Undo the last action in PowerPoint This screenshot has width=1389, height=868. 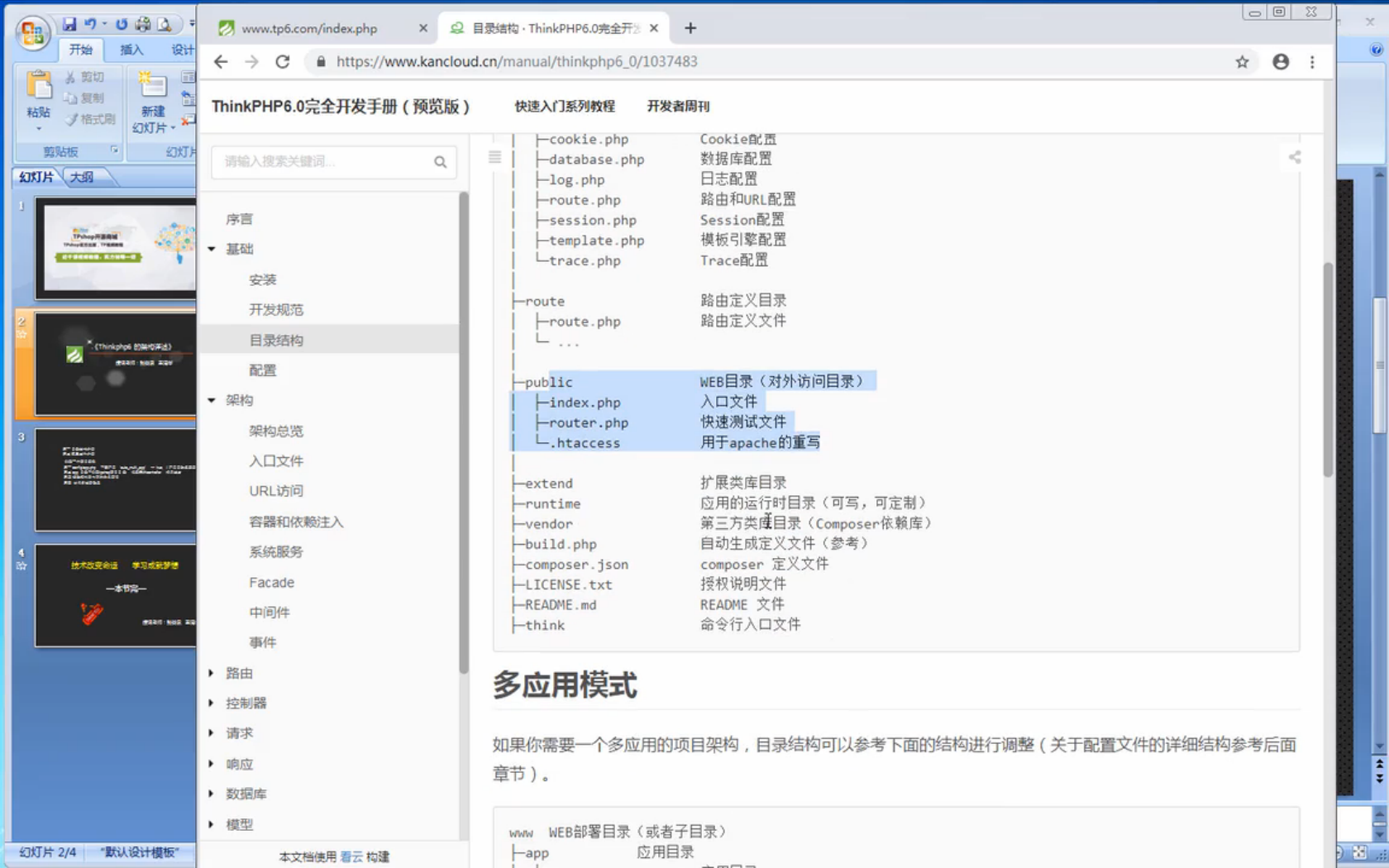tap(89, 24)
